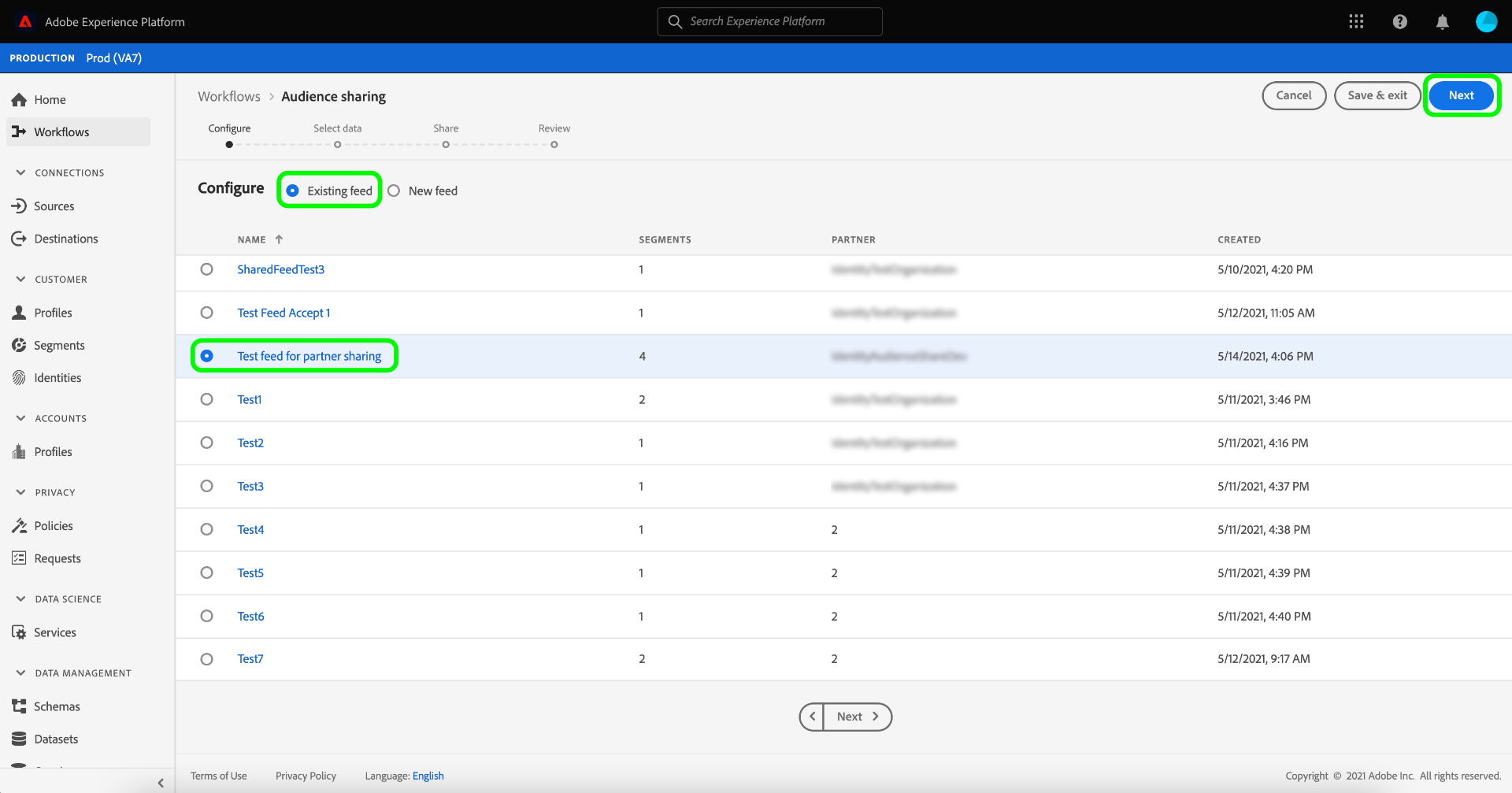Click the Accounts Profiles building icon
Image resolution: width=1512 pixels, height=793 pixels.
(19, 451)
